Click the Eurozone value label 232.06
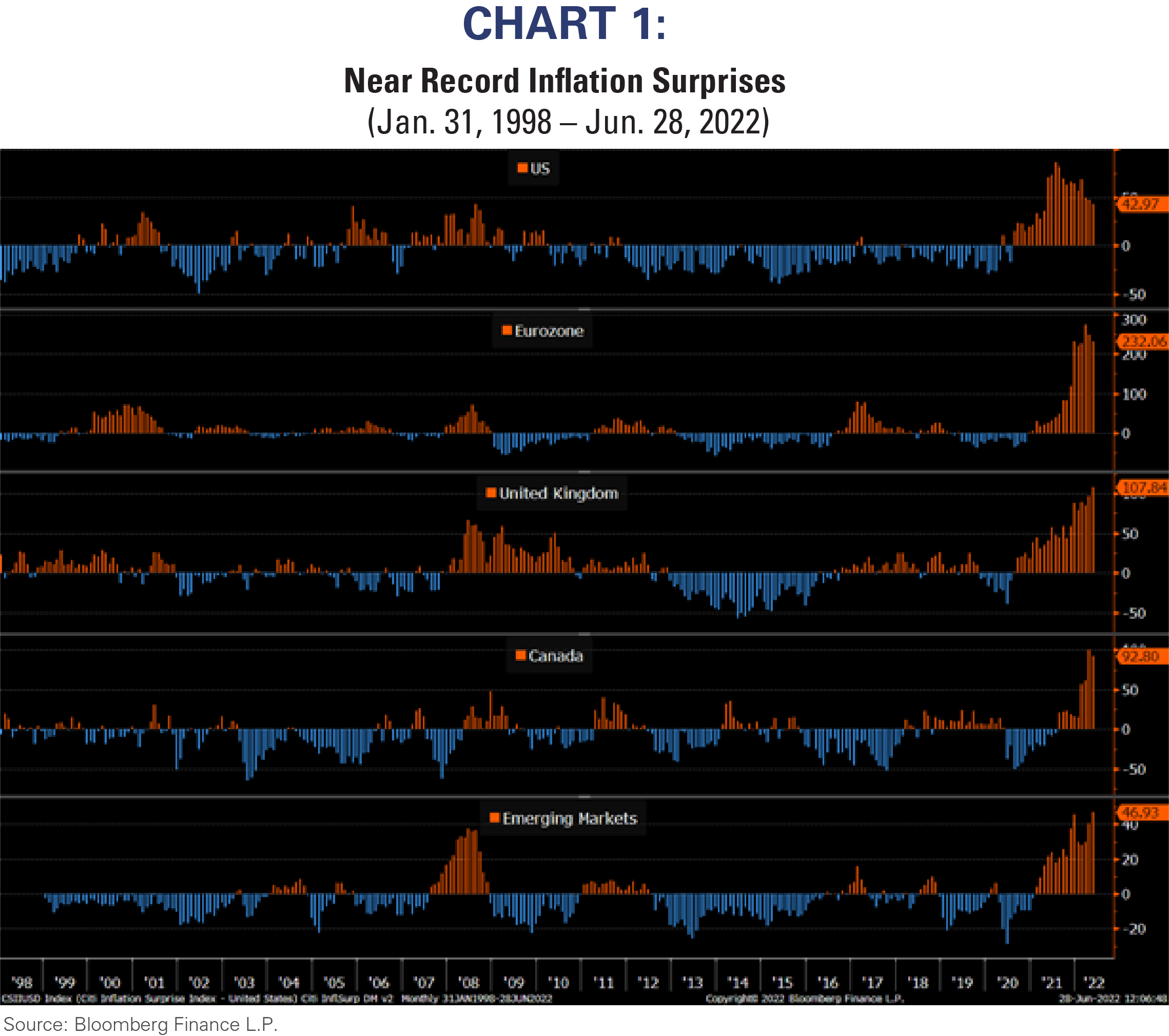 point(1143,341)
